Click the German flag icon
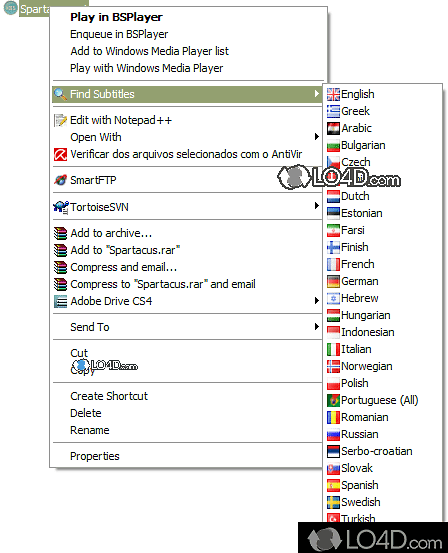The image size is (448, 553). pos(333,281)
